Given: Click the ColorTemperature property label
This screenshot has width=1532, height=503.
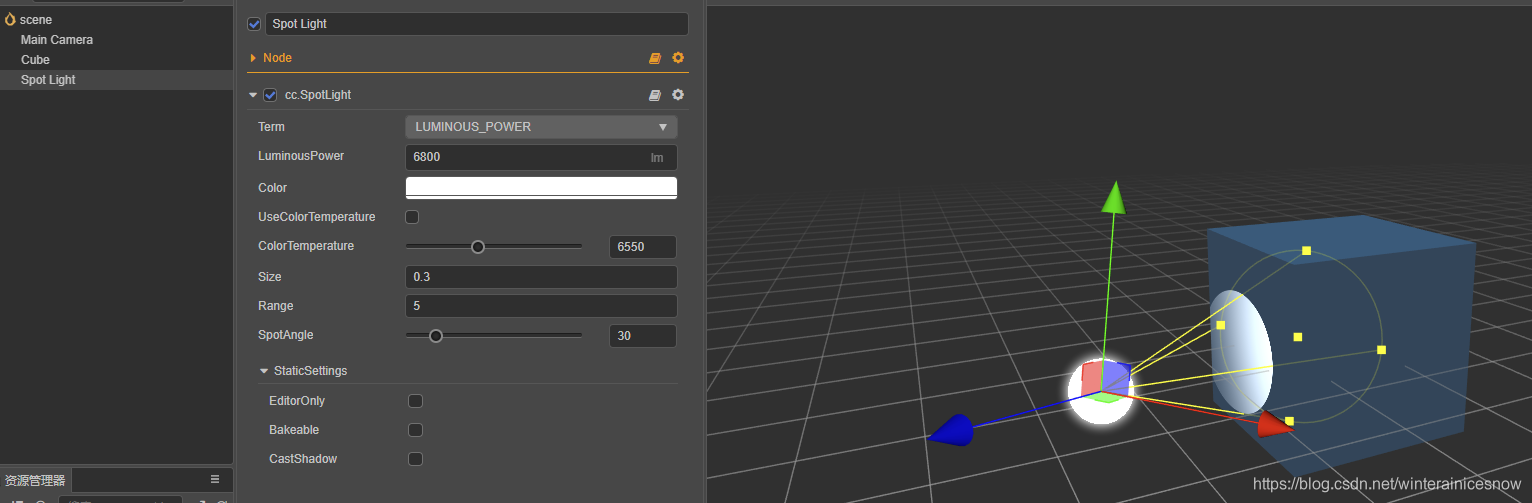Looking at the screenshot, I should click(x=306, y=246).
